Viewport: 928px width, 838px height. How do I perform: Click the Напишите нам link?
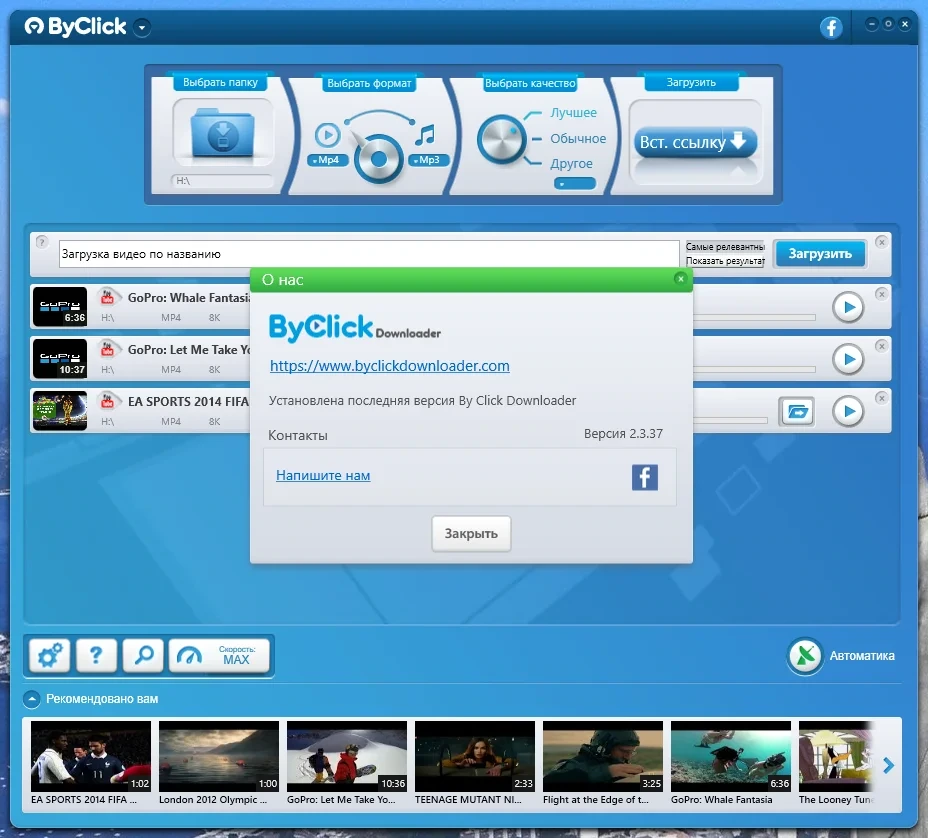click(x=323, y=475)
